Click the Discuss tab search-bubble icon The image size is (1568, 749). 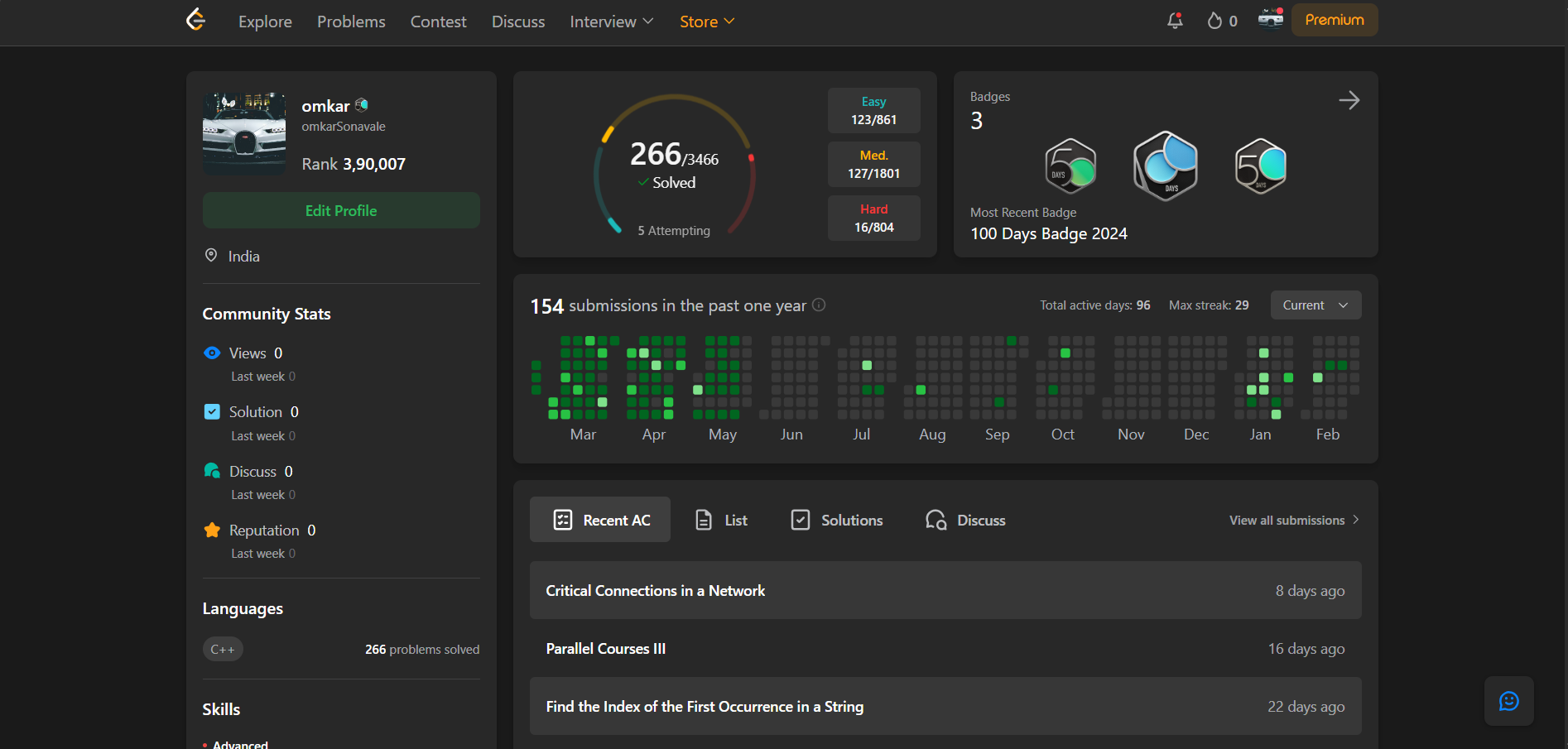tap(936, 520)
